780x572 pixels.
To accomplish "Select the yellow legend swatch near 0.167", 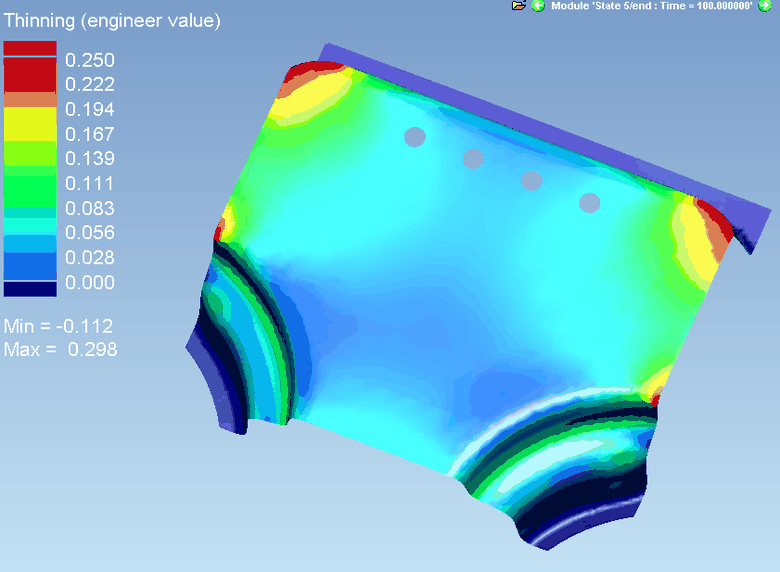I will pos(30,124).
